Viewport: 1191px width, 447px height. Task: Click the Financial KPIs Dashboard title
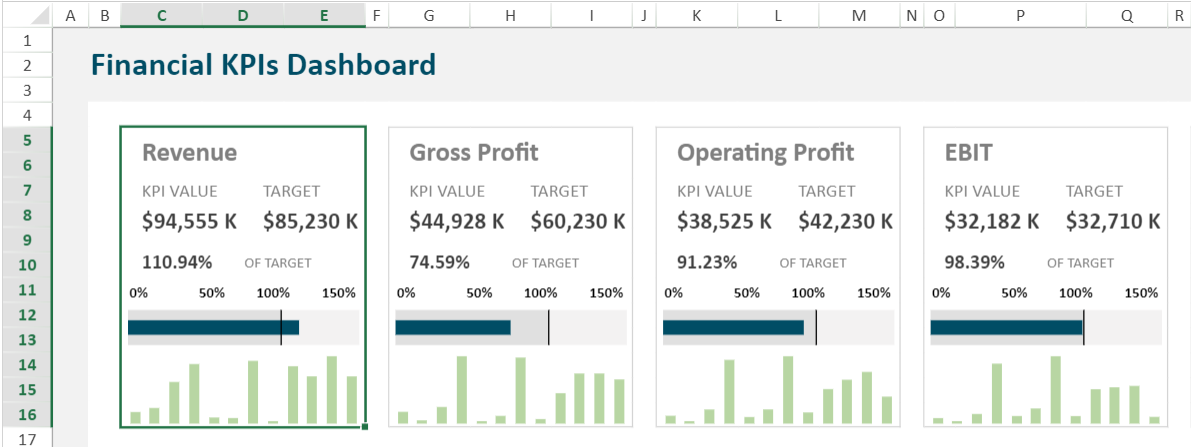pos(263,65)
